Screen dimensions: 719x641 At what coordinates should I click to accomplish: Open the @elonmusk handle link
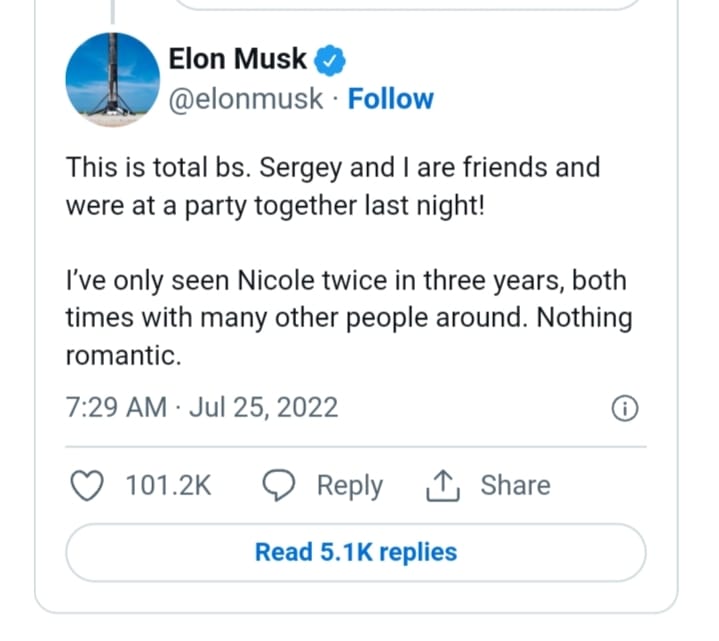[246, 99]
